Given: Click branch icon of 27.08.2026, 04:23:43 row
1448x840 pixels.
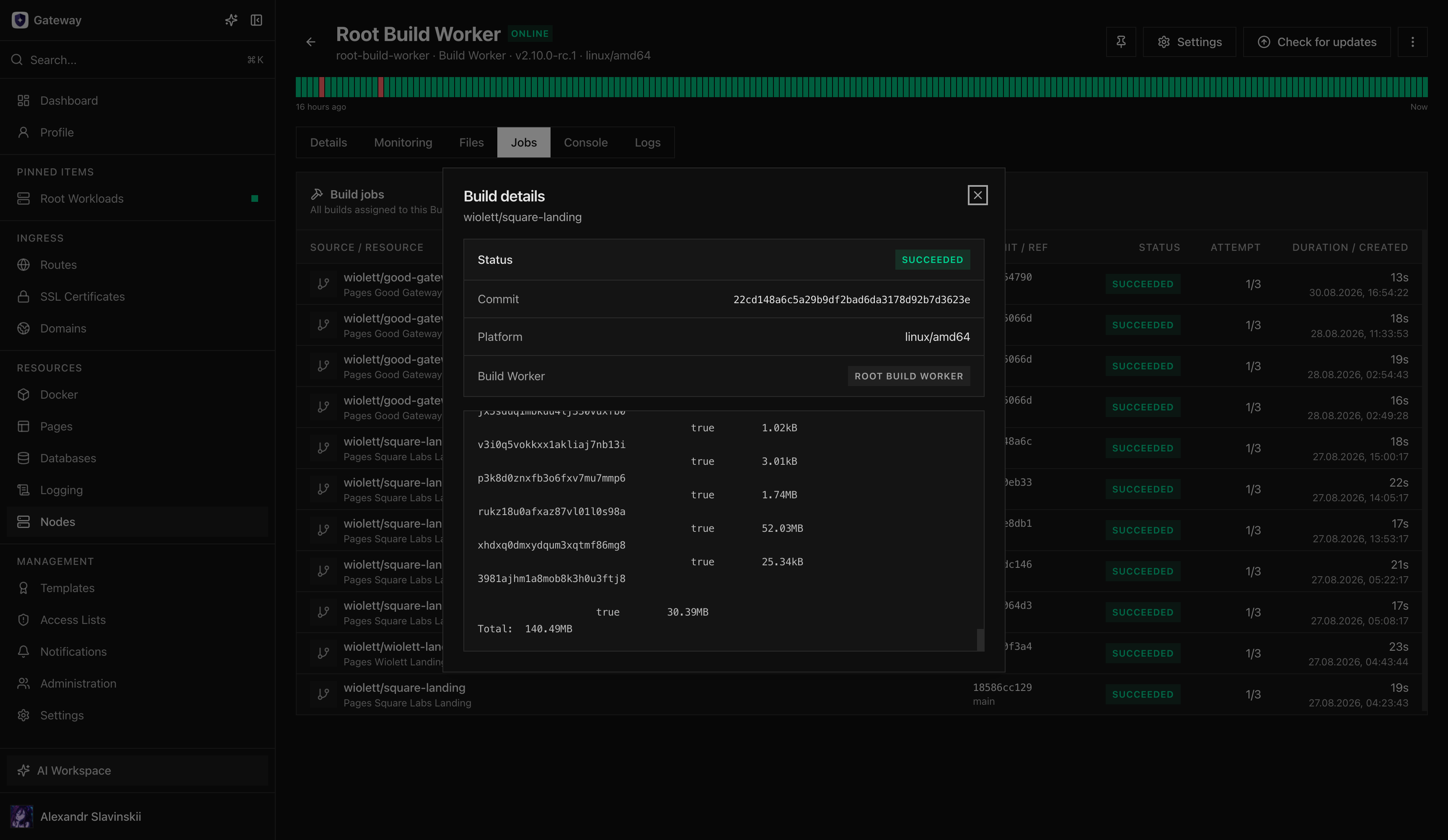Looking at the screenshot, I should (323, 694).
